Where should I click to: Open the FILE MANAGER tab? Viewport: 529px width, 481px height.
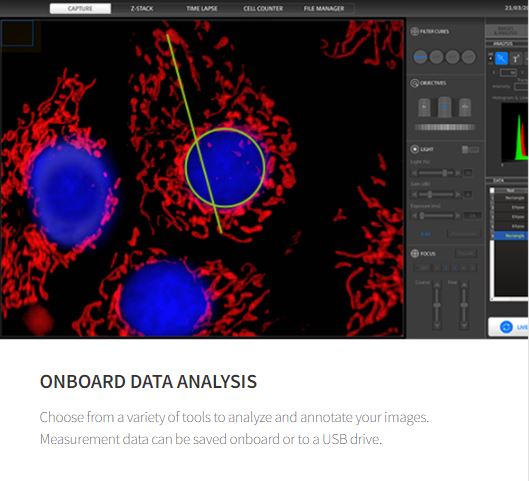pyautogui.click(x=324, y=8)
